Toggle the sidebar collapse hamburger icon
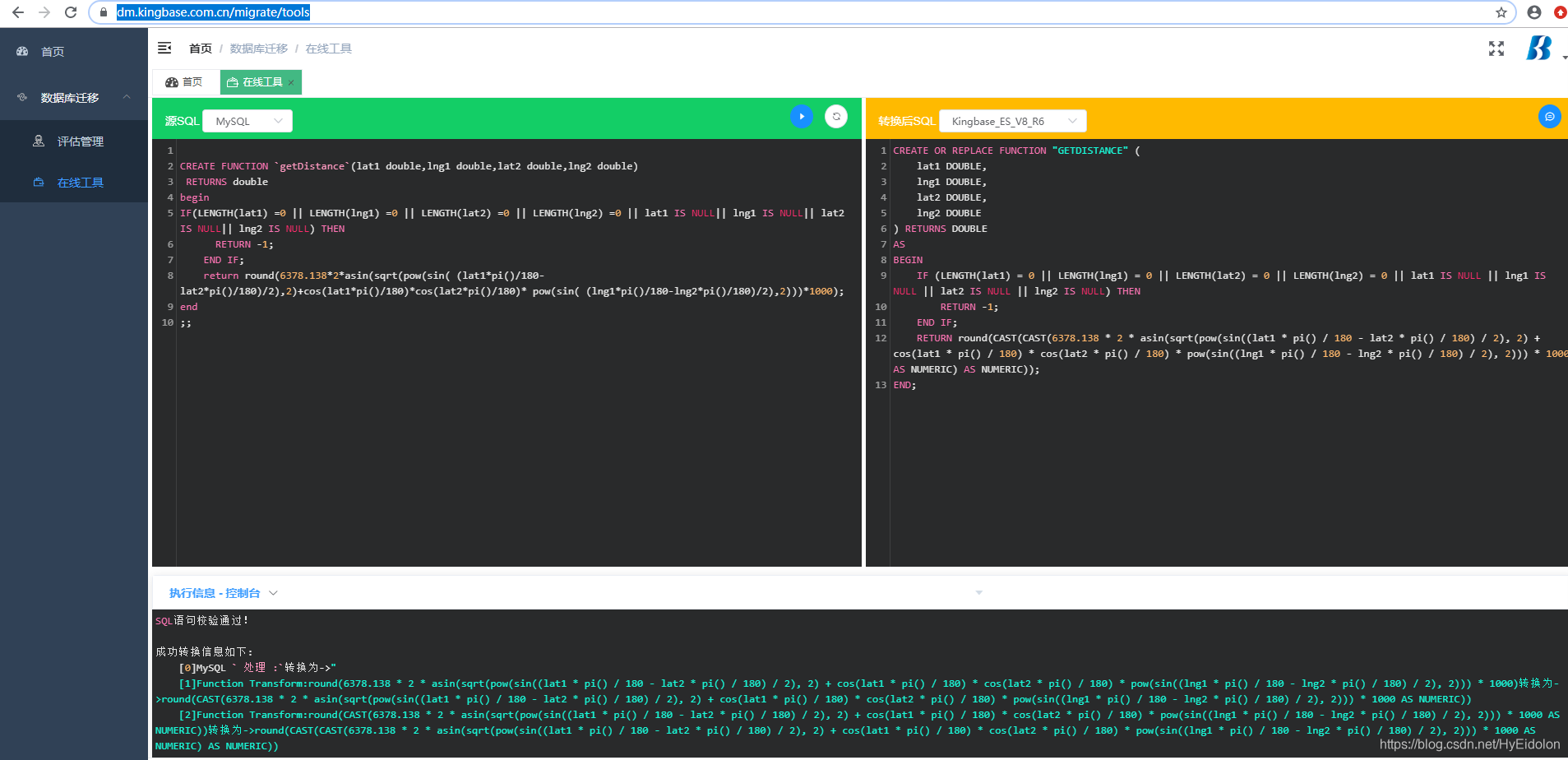 click(x=164, y=49)
